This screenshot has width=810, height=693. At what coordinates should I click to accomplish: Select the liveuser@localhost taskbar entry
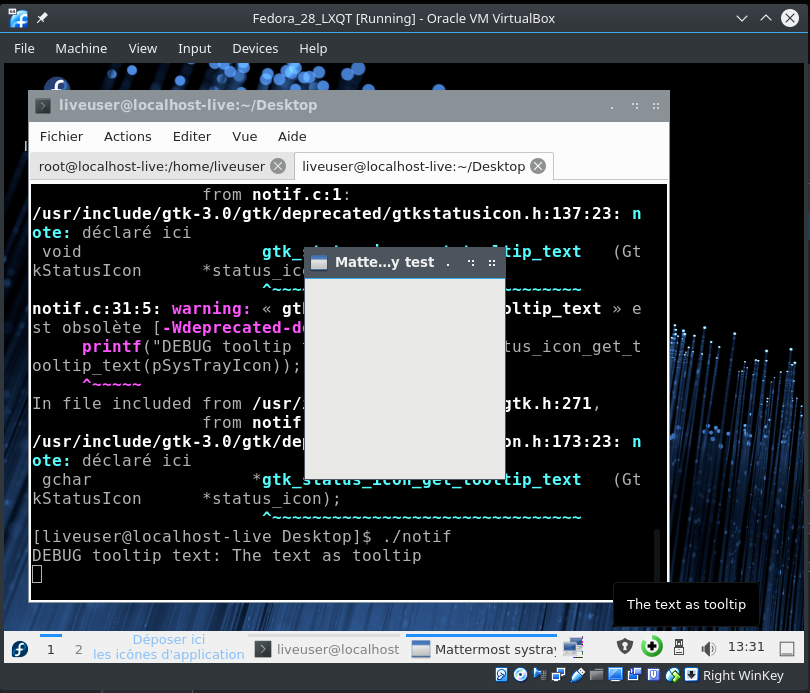click(326, 649)
